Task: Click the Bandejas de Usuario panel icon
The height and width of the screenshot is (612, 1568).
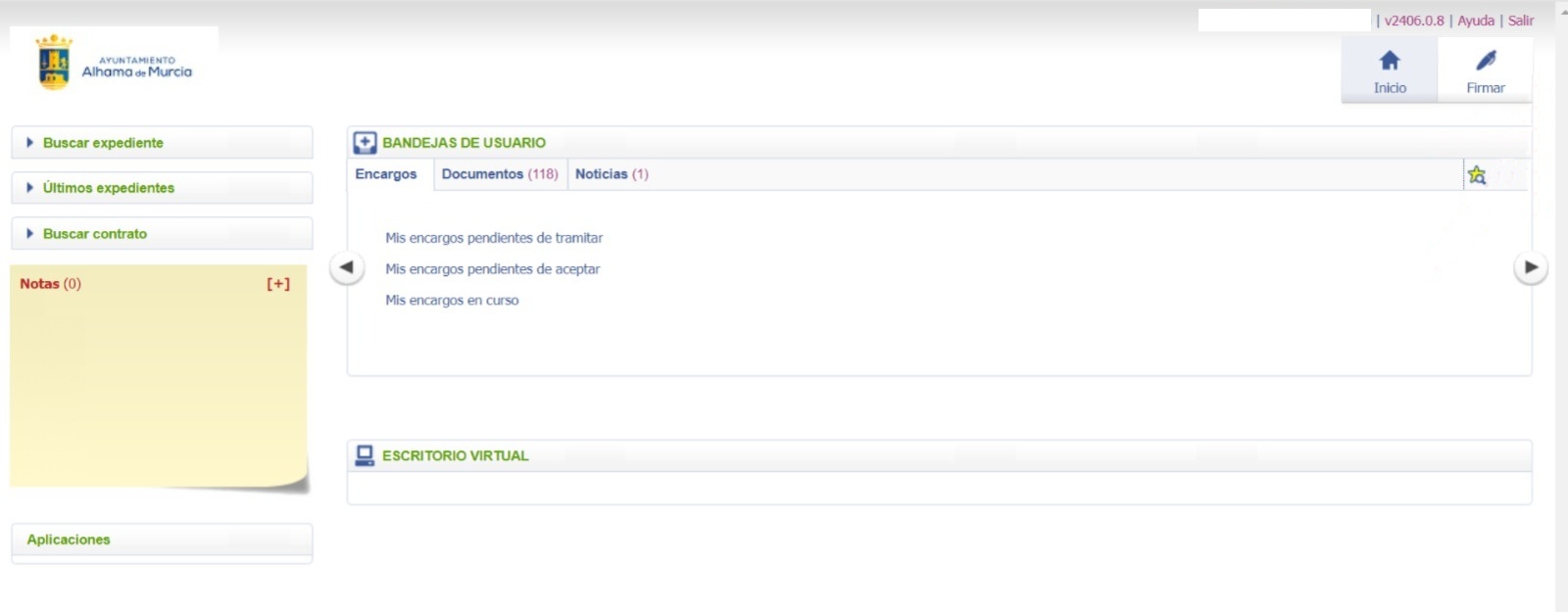Action: coord(365,143)
